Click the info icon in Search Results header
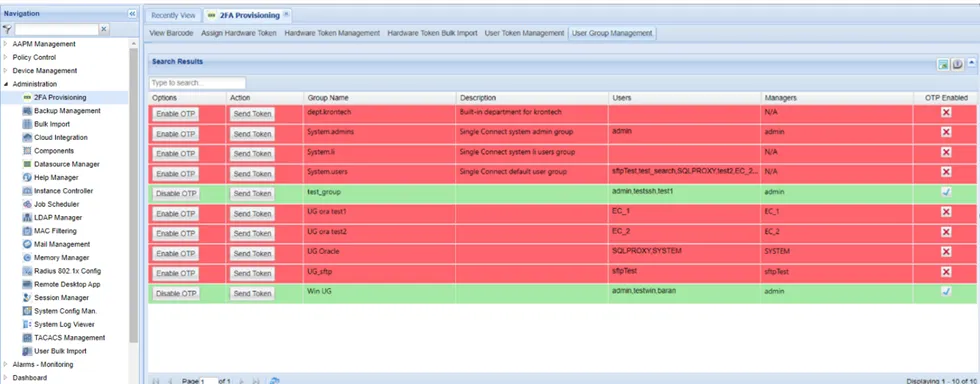 point(957,64)
